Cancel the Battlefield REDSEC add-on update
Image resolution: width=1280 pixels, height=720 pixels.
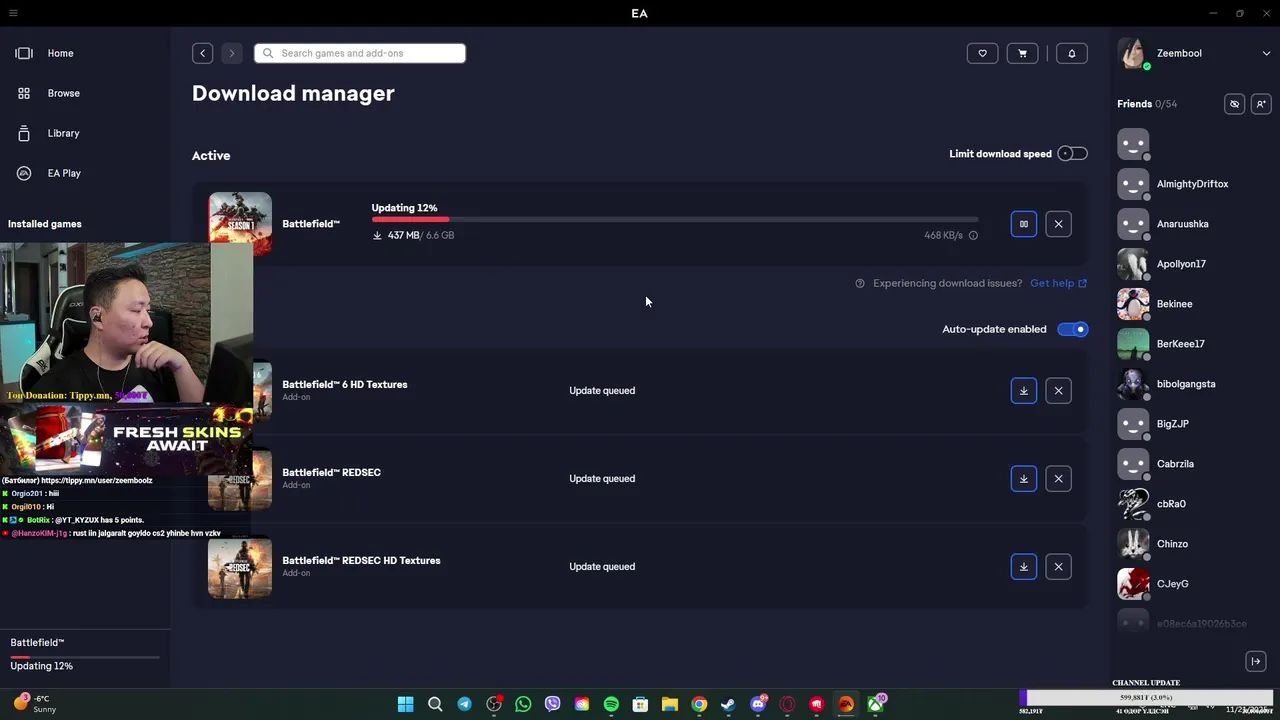point(1058,479)
